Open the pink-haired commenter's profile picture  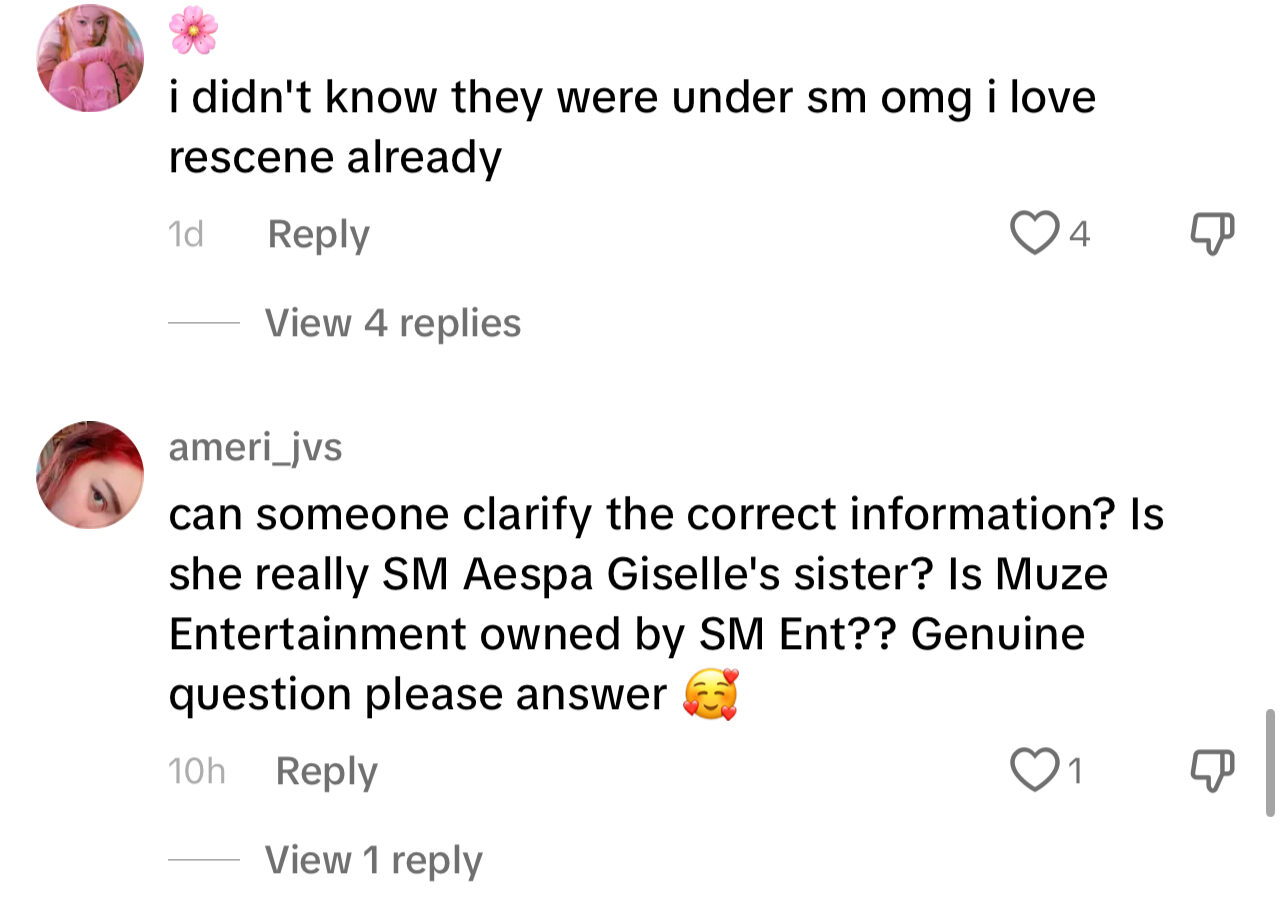(90, 58)
